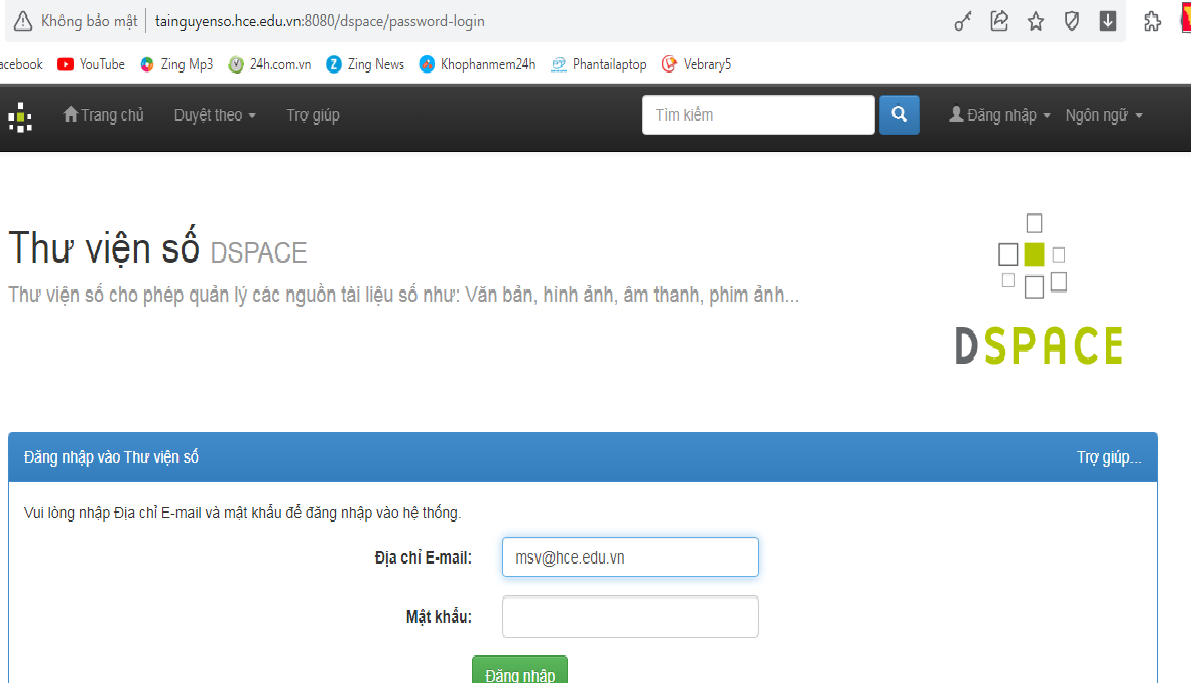Click the DSpace logo in navbar
The height and width of the screenshot is (683, 1191).
click(x=20, y=117)
